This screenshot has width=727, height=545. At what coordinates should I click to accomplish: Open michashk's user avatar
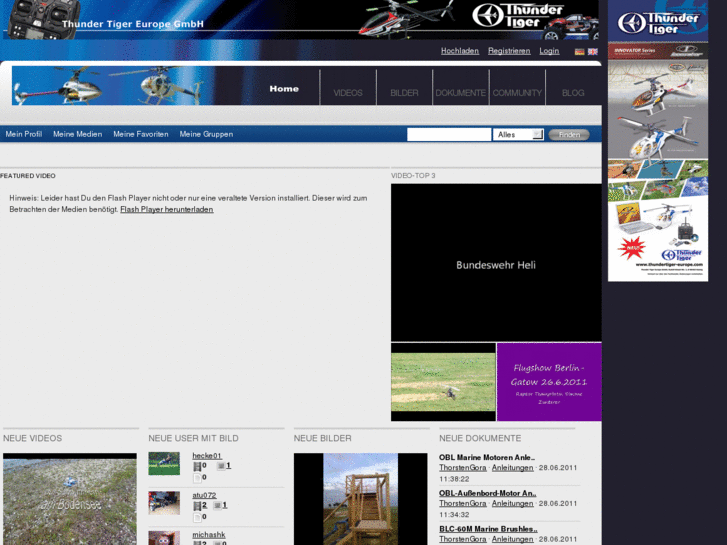click(164, 537)
